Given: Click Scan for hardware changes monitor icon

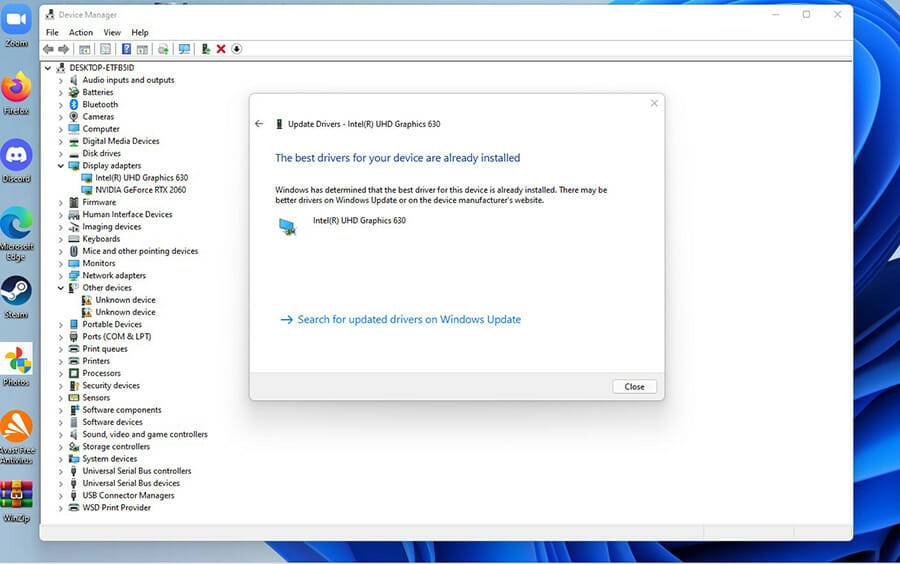Looking at the screenshot, I should [184, 49].
